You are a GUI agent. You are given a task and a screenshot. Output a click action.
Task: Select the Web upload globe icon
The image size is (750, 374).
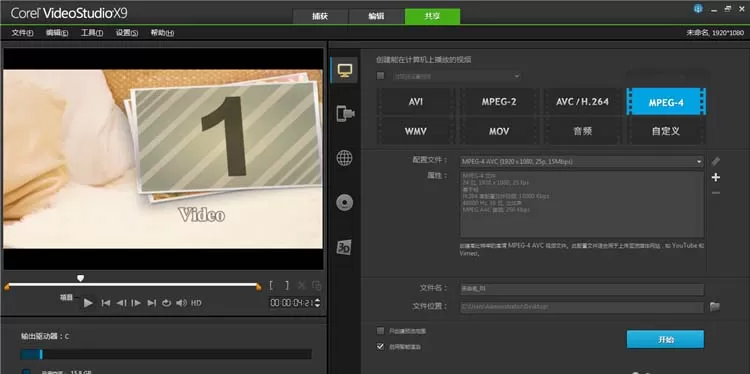(x=344, y=158)
